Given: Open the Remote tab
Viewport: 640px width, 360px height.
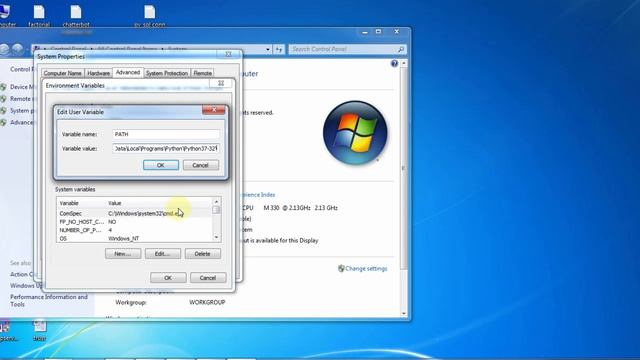Looking at the screenshot, I should 202,73.
